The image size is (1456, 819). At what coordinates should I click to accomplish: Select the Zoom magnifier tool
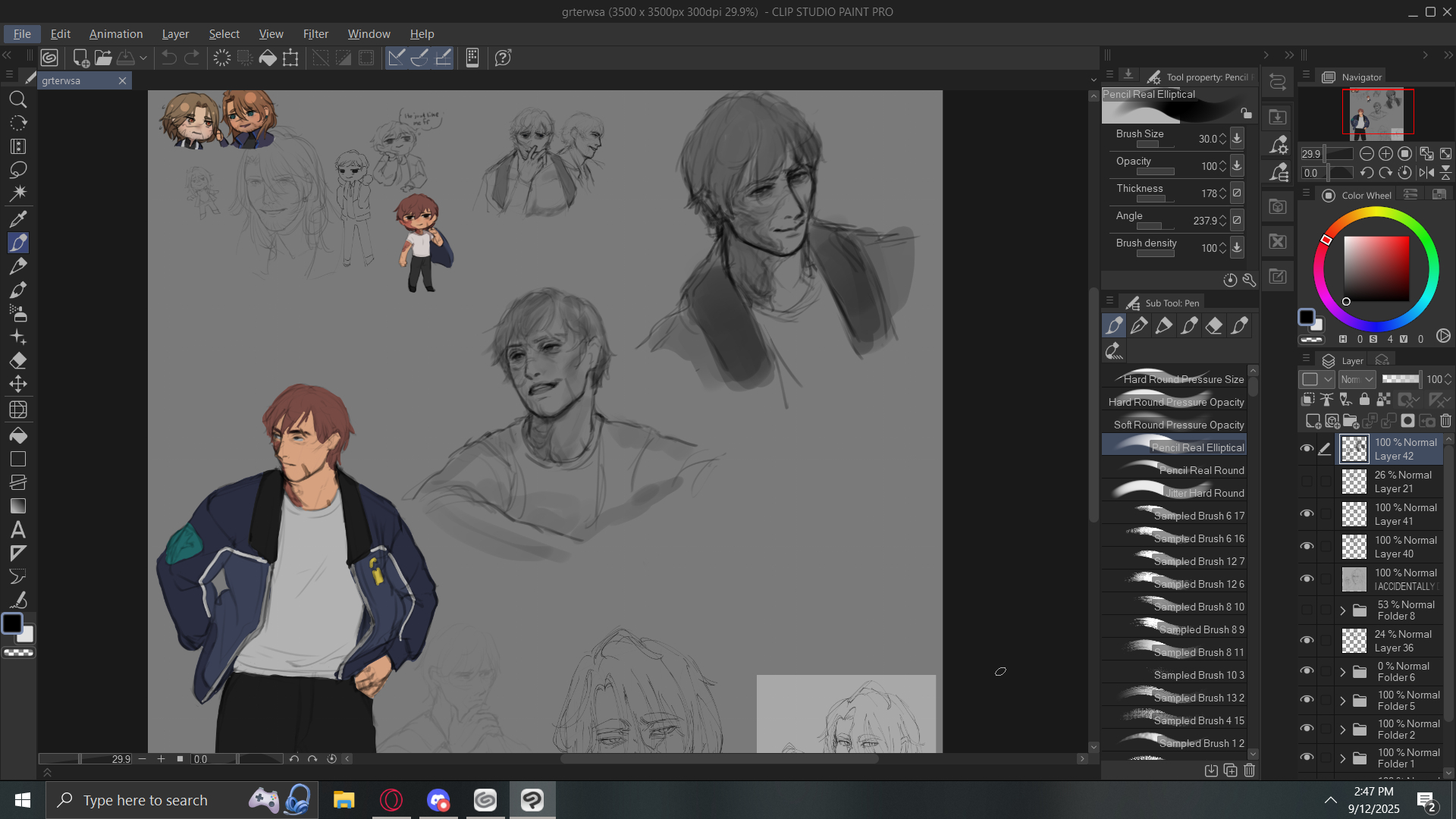18,99
